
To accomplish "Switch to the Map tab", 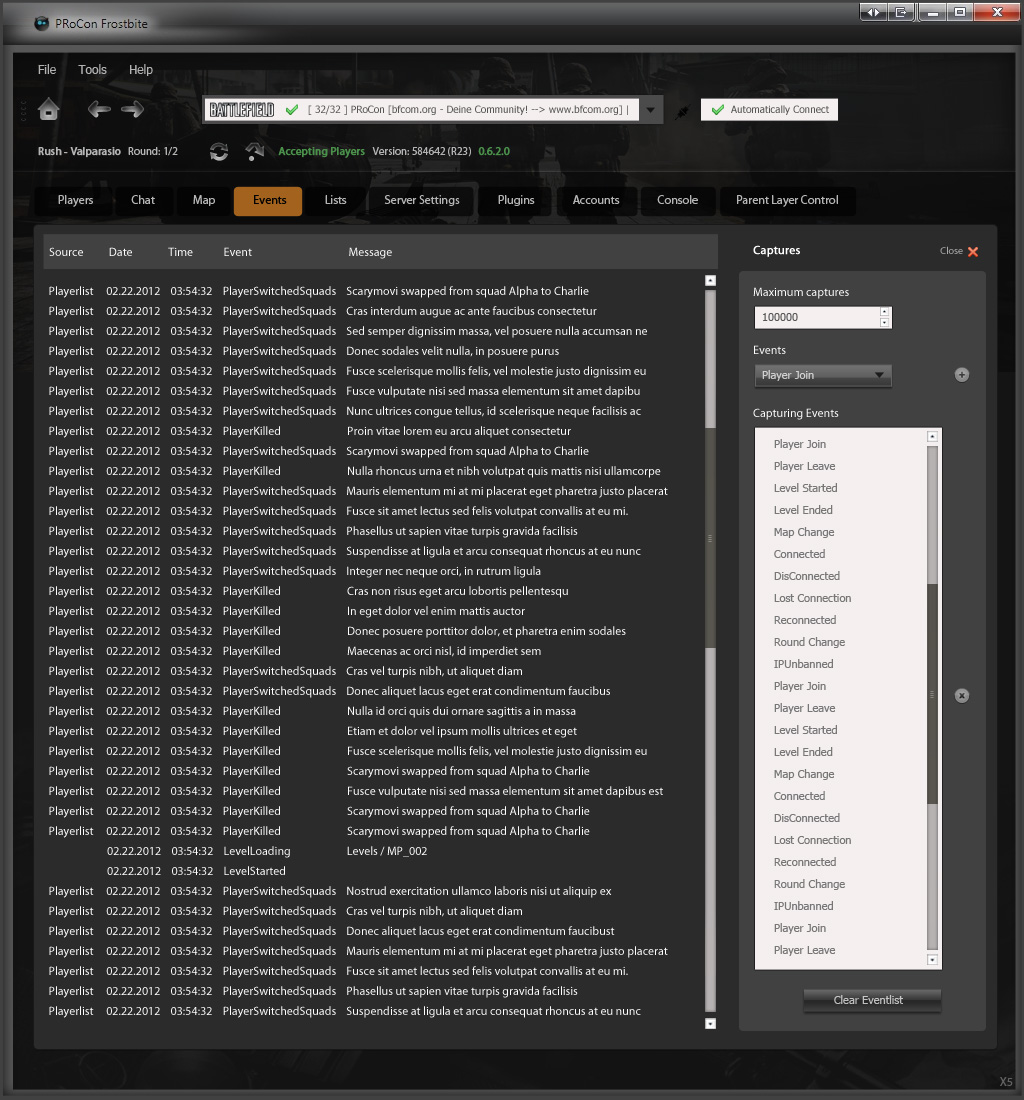I will tap(204, 201).
